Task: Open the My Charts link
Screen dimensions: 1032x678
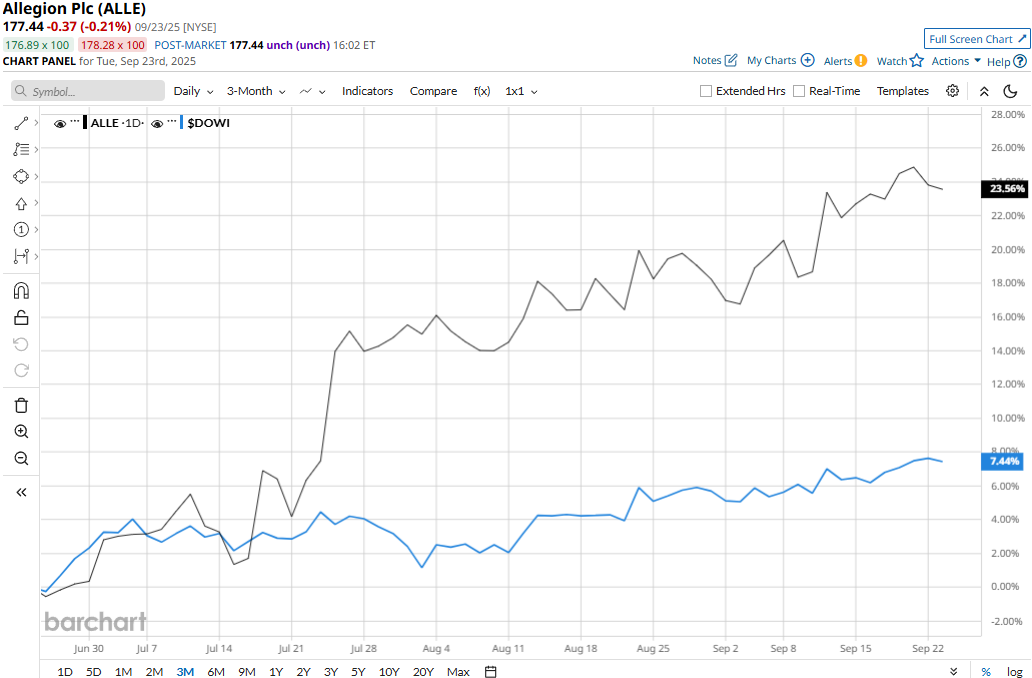Action: pyautogui.click(x=771, y=61)
